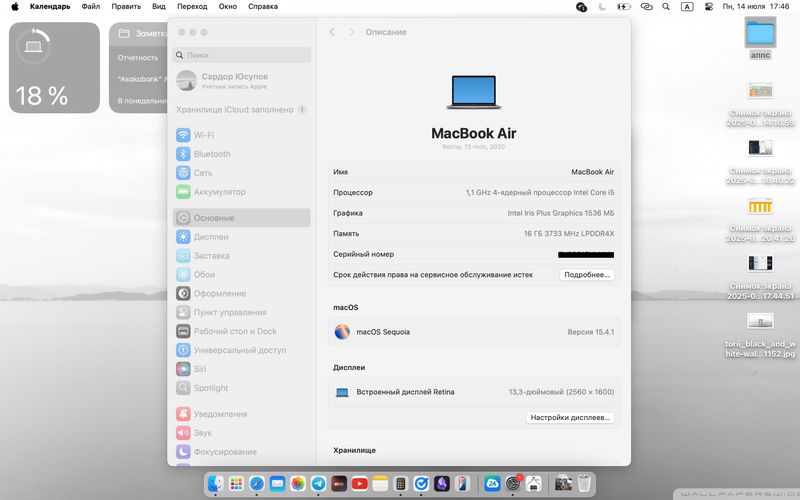Screen dimensions: 800x500
Task: Switch the input source A indicator
Action: [x=687, y=7]
